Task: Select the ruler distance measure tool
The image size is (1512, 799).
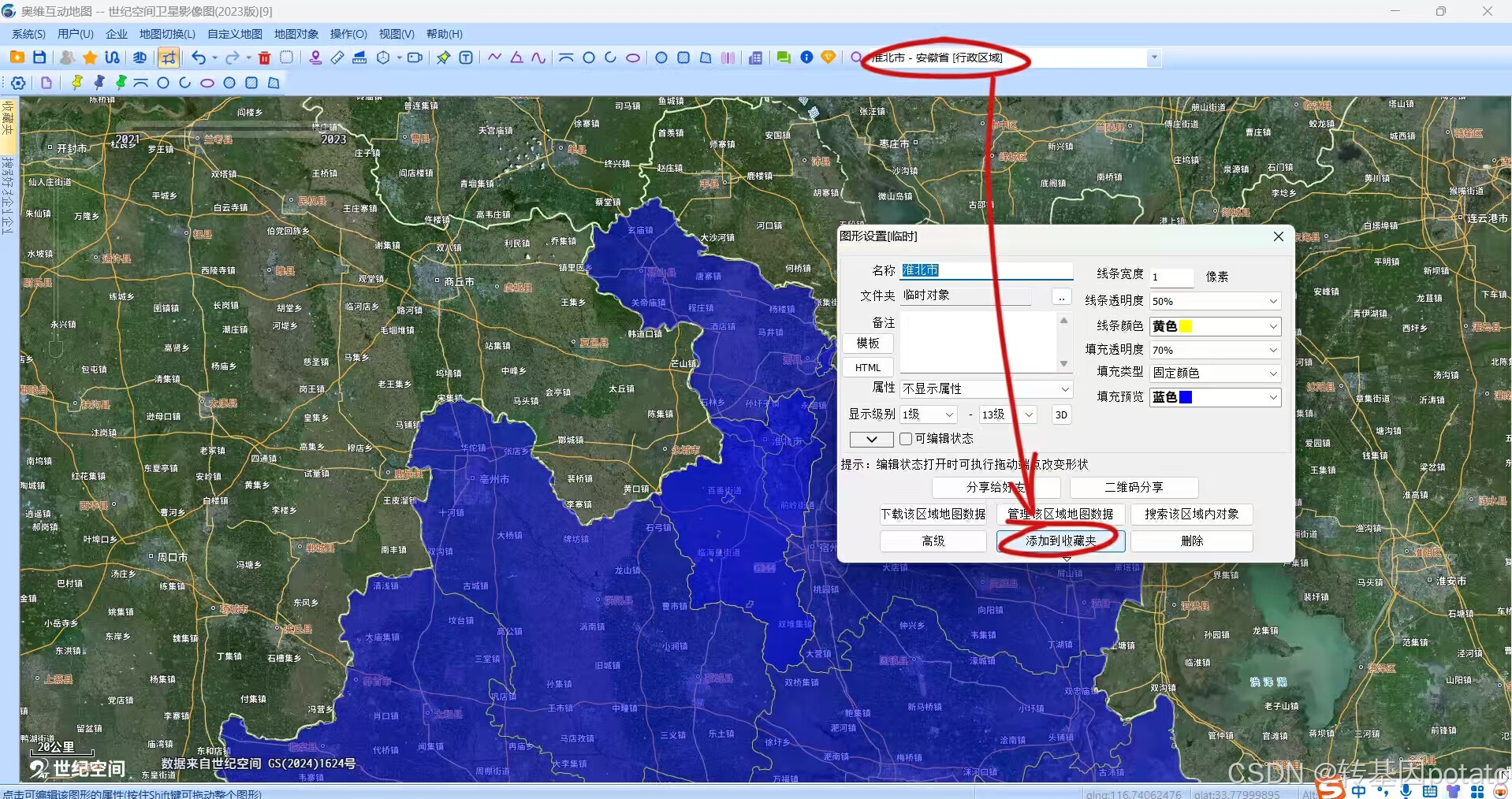Action: pos(337,58)
